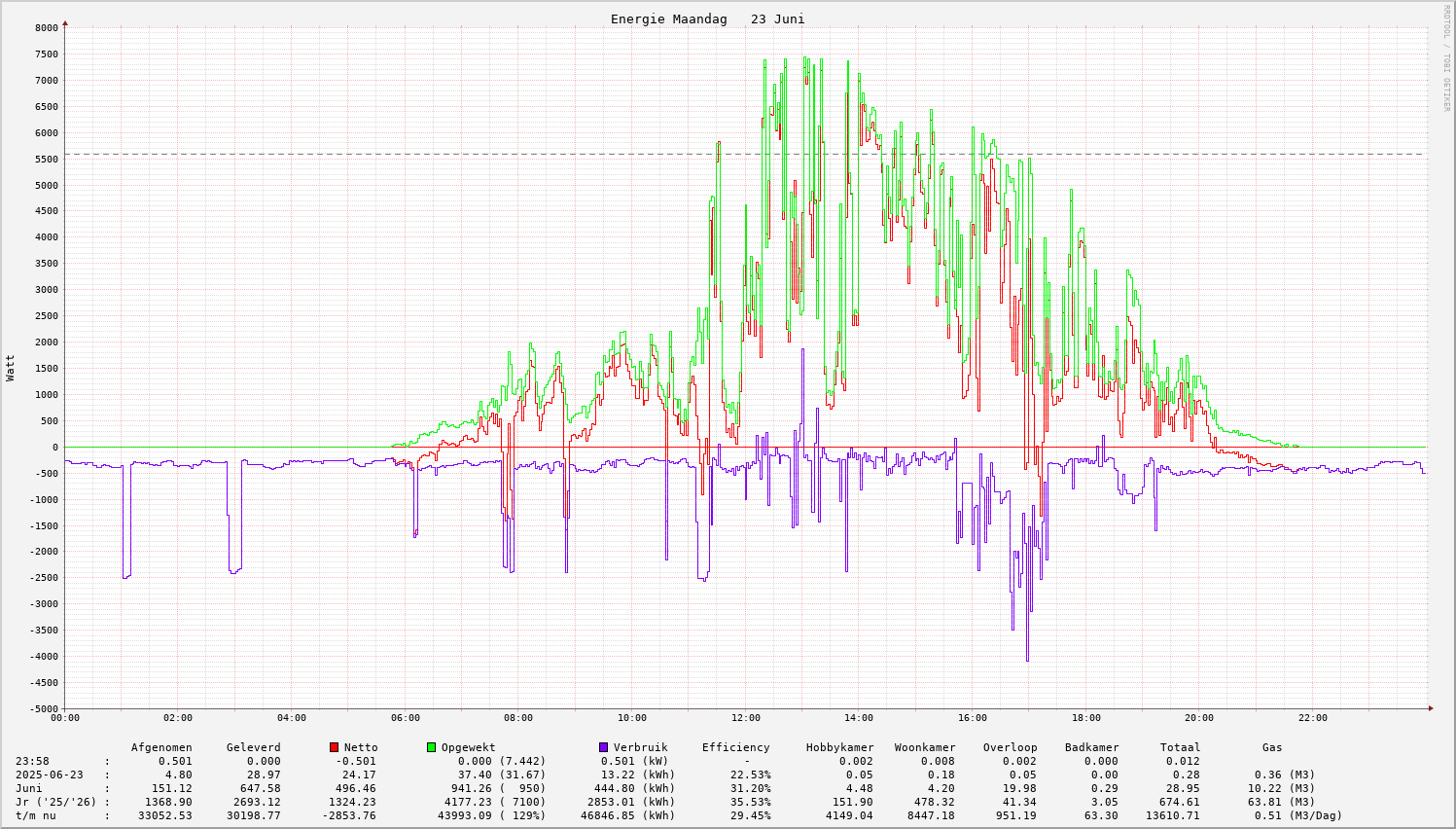Click the 06:00 x-axis time label
The image size is (1456, 829).
click(x=405, y=718)
